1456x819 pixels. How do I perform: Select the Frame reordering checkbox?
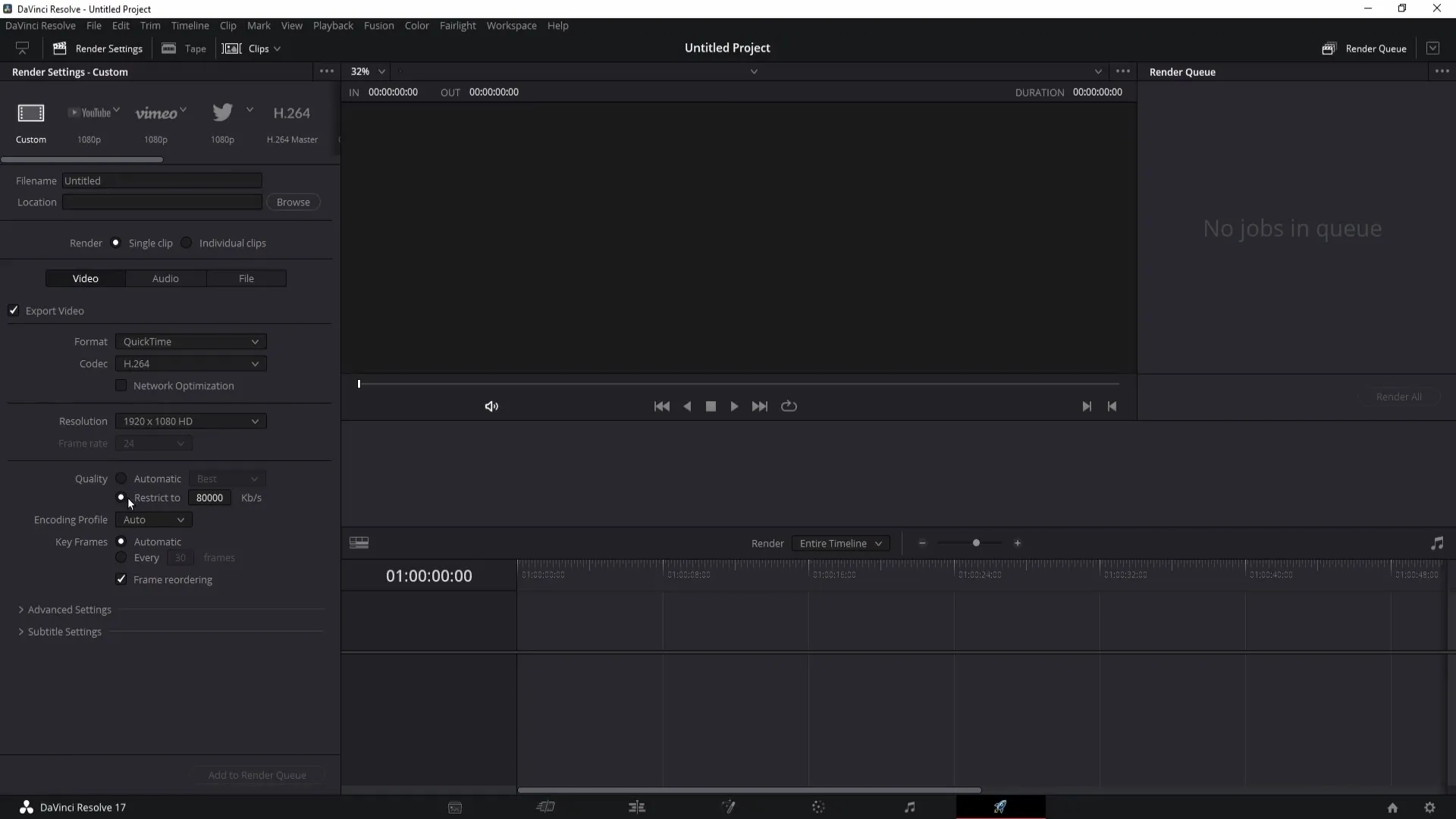pyautogui.click(x=121, y=579)
